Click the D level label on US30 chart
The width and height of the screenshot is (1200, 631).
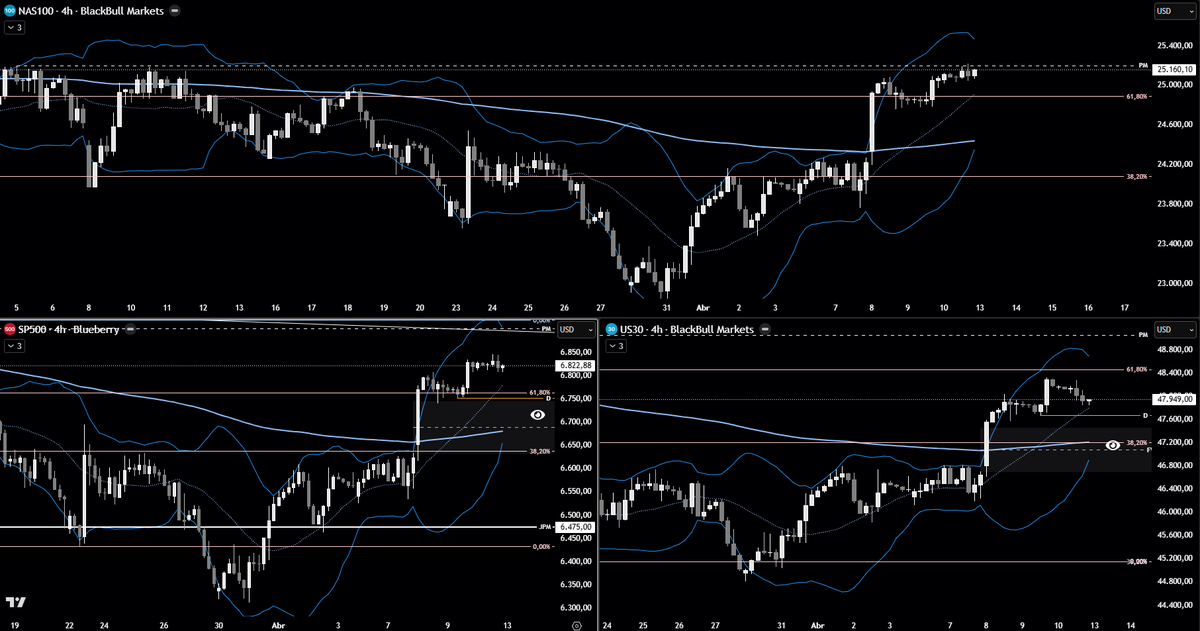[1145, 415]
